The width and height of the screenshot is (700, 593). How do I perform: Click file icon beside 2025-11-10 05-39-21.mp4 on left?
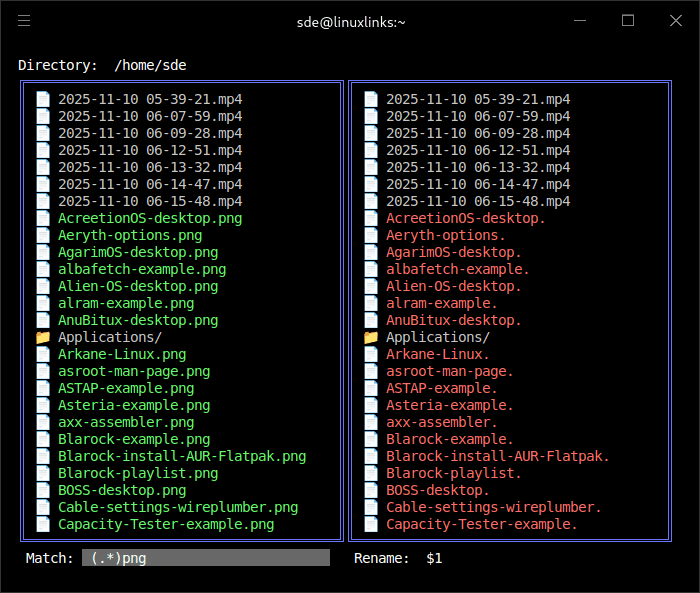pyautogui.click(x=42, y=99)
